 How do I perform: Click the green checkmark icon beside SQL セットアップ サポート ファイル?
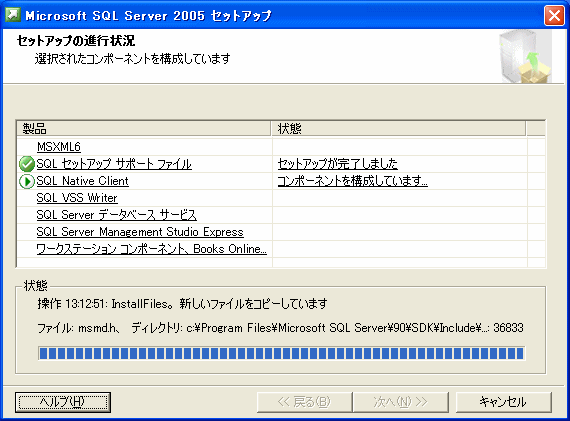click(x=27, y=164)
